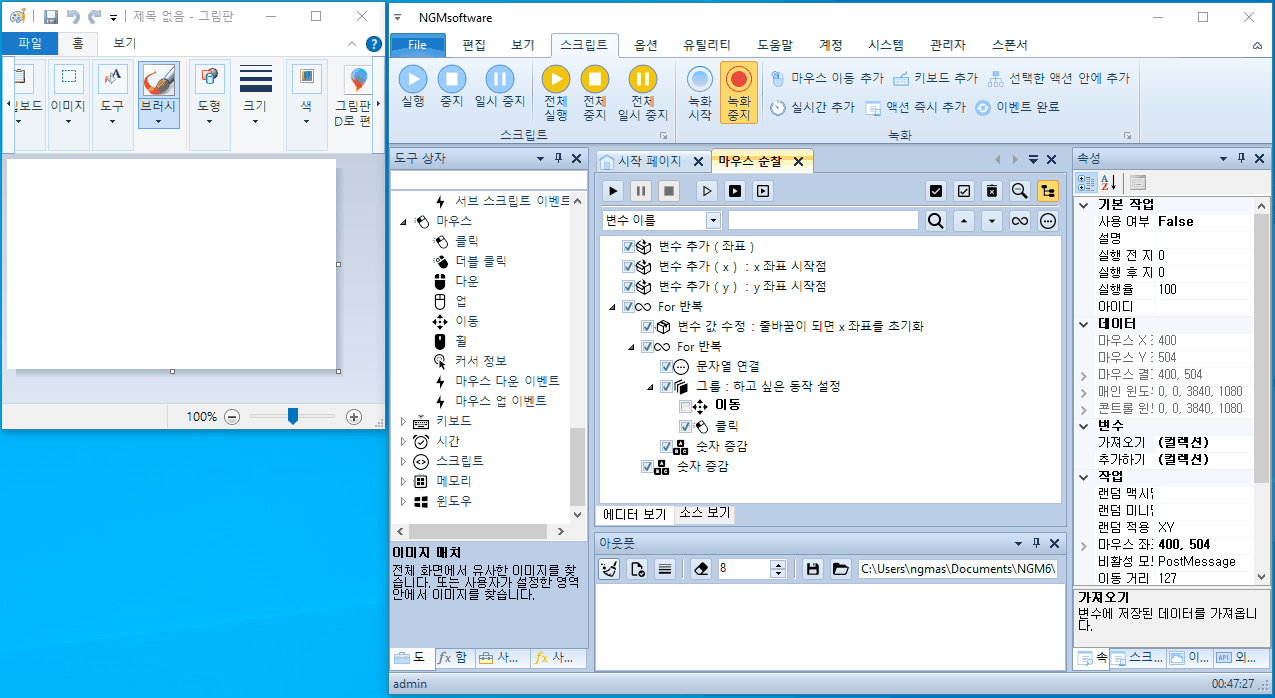
Task: Uncheck the 문자열 연결 checkbox
Action: 666,366
